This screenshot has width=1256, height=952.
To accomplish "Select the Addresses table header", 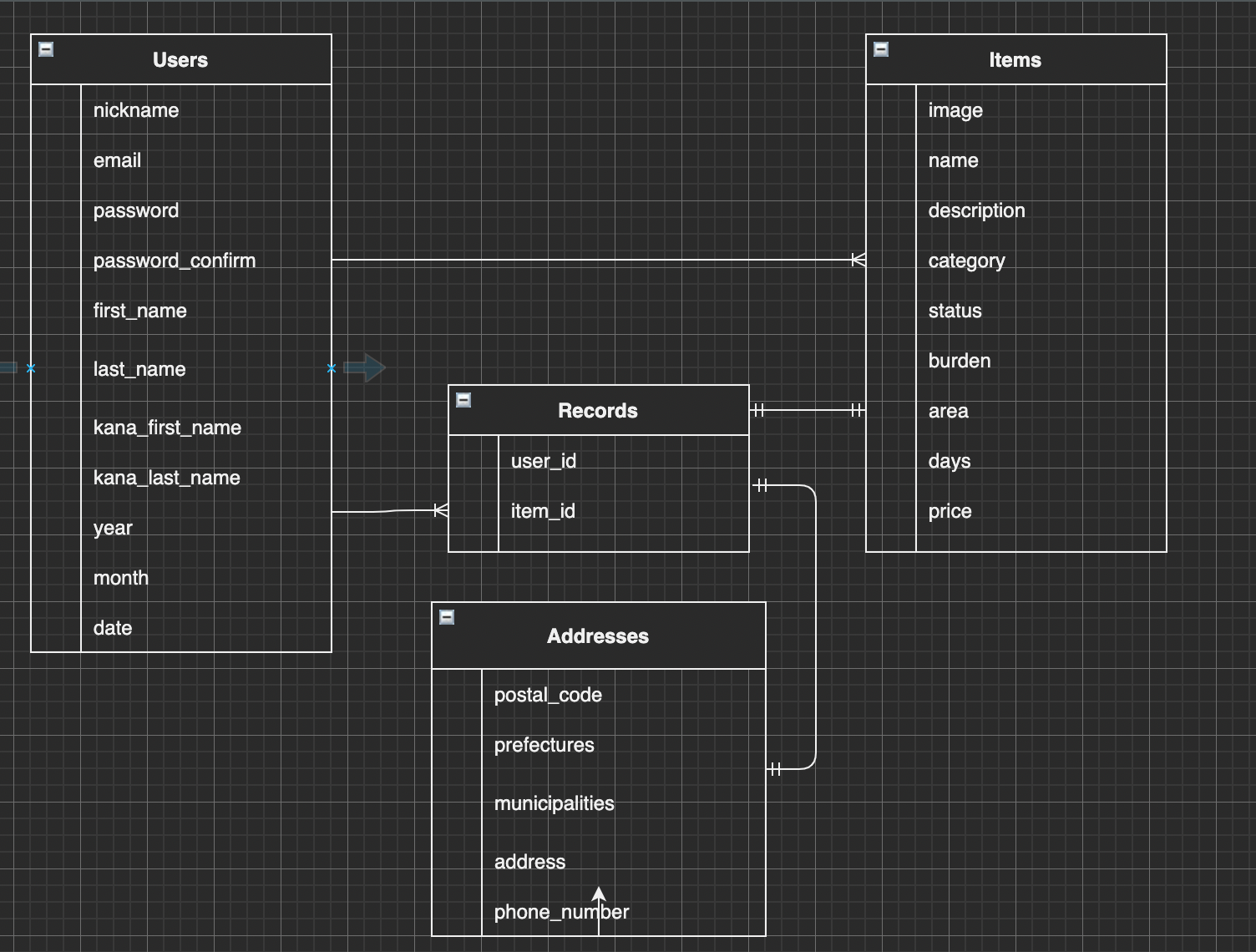I will [599, 636].
